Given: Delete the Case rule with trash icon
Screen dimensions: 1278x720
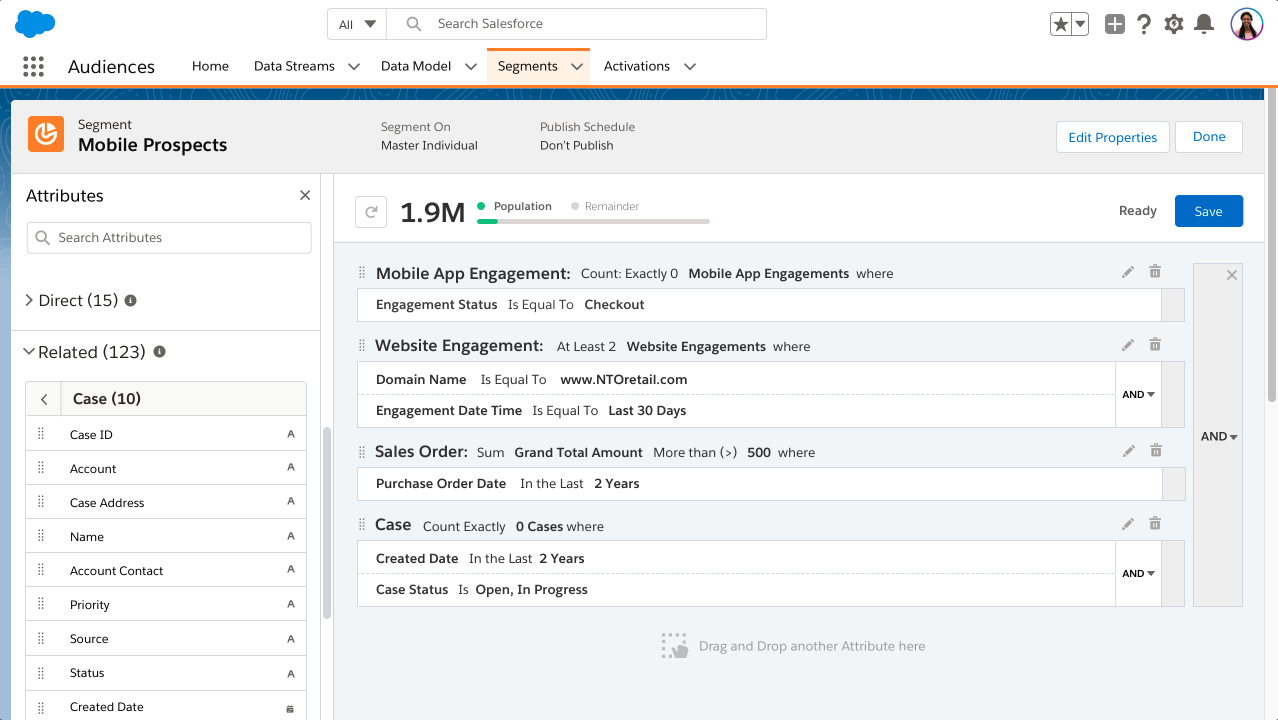Looking at the screenshot, I should [x=1155, y=524].
